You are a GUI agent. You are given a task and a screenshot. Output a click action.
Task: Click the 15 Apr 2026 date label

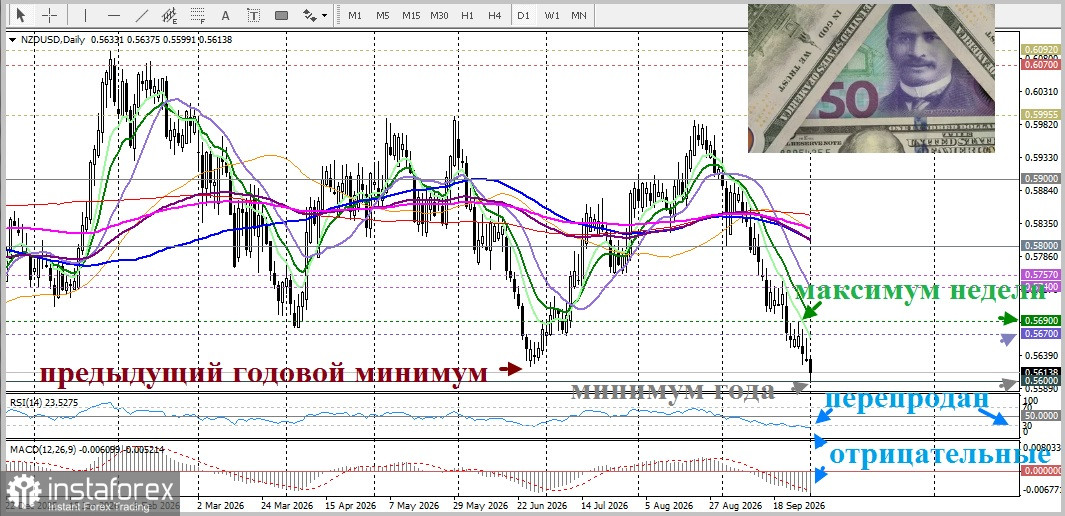tap(350, 506)
